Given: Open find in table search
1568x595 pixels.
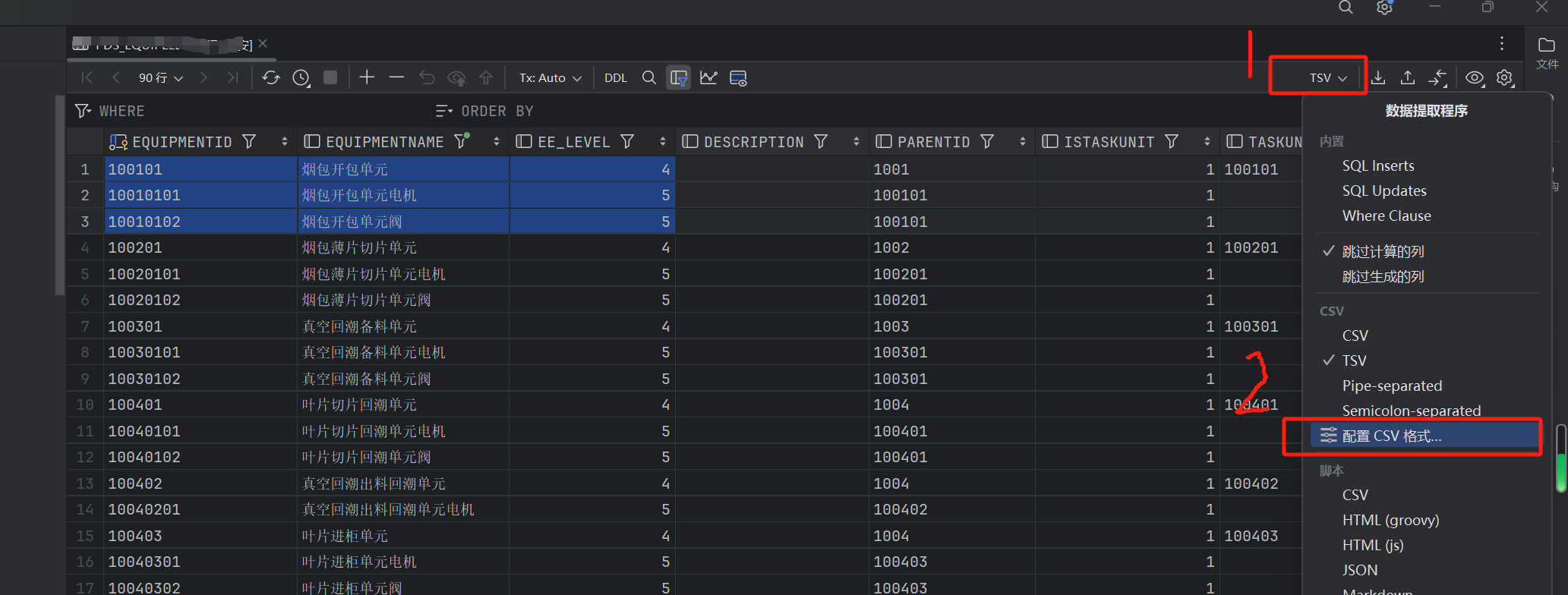Looking at the screenshot, I should [648, 77].
